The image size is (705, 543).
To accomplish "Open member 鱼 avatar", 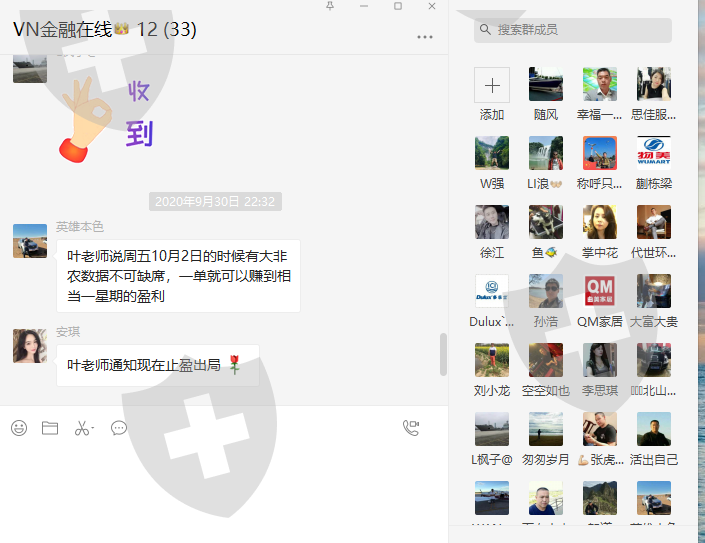I will (546, 222).
